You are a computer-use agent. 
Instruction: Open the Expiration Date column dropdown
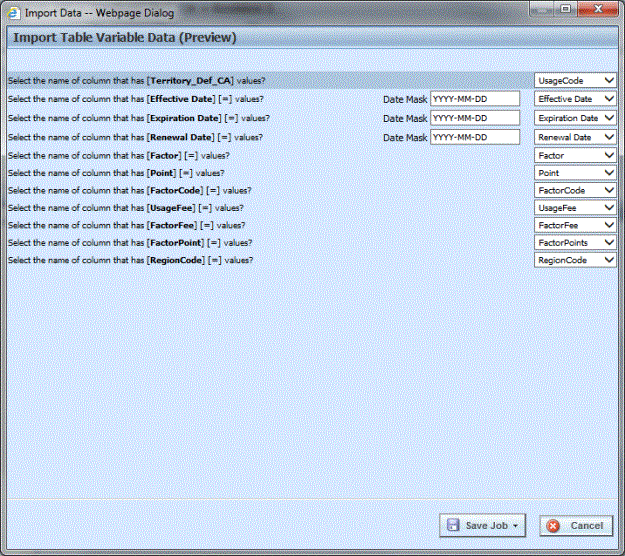[x=575, y=118]
